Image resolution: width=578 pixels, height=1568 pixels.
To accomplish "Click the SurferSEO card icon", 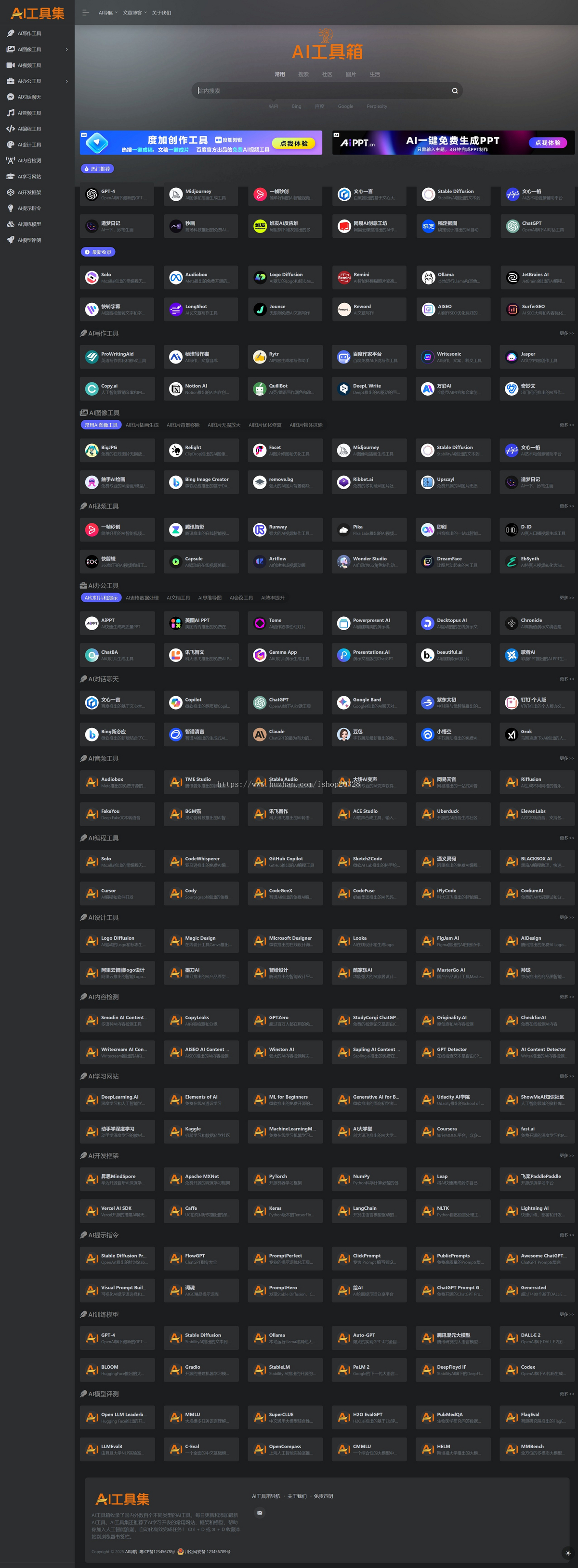I will tap(512, 309).
